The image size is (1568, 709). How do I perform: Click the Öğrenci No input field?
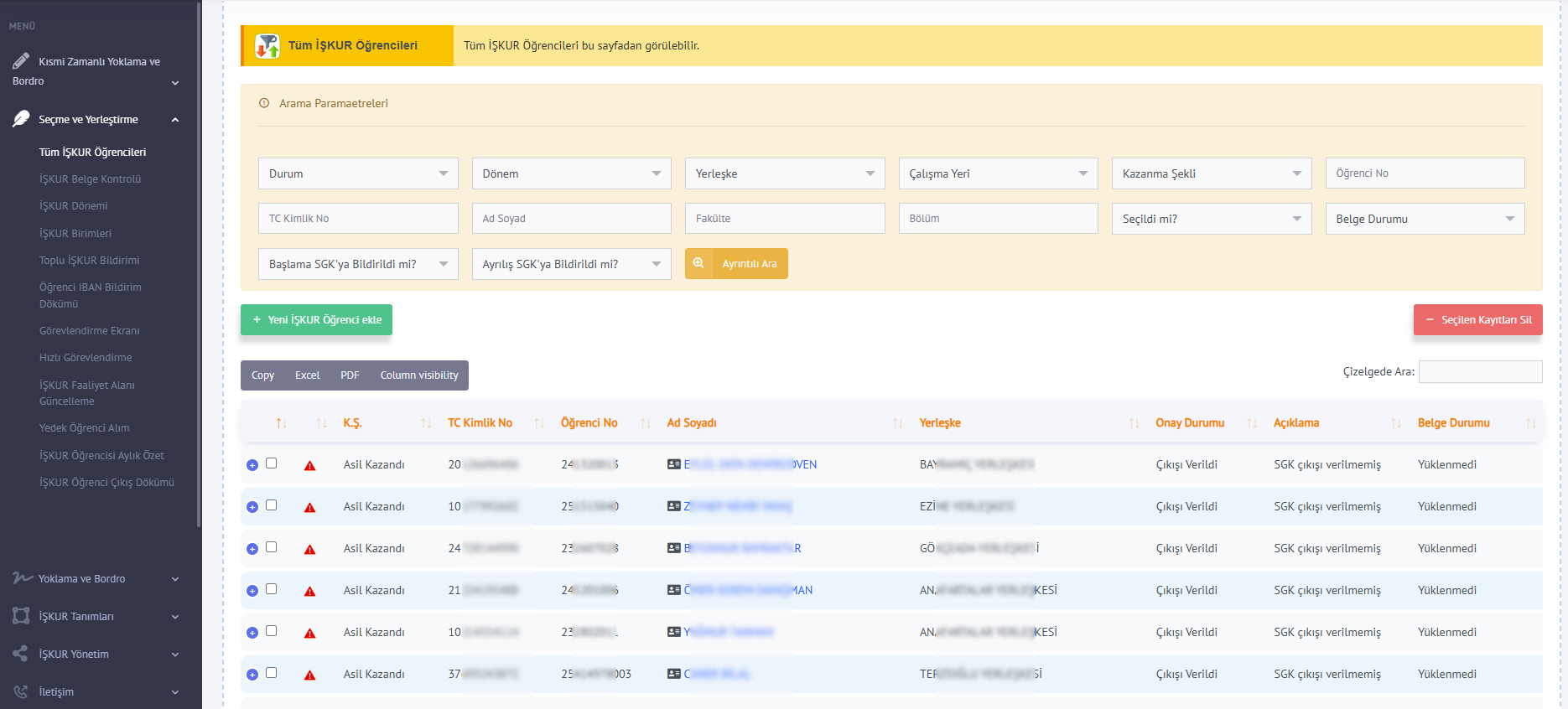tap(1425, 173)
